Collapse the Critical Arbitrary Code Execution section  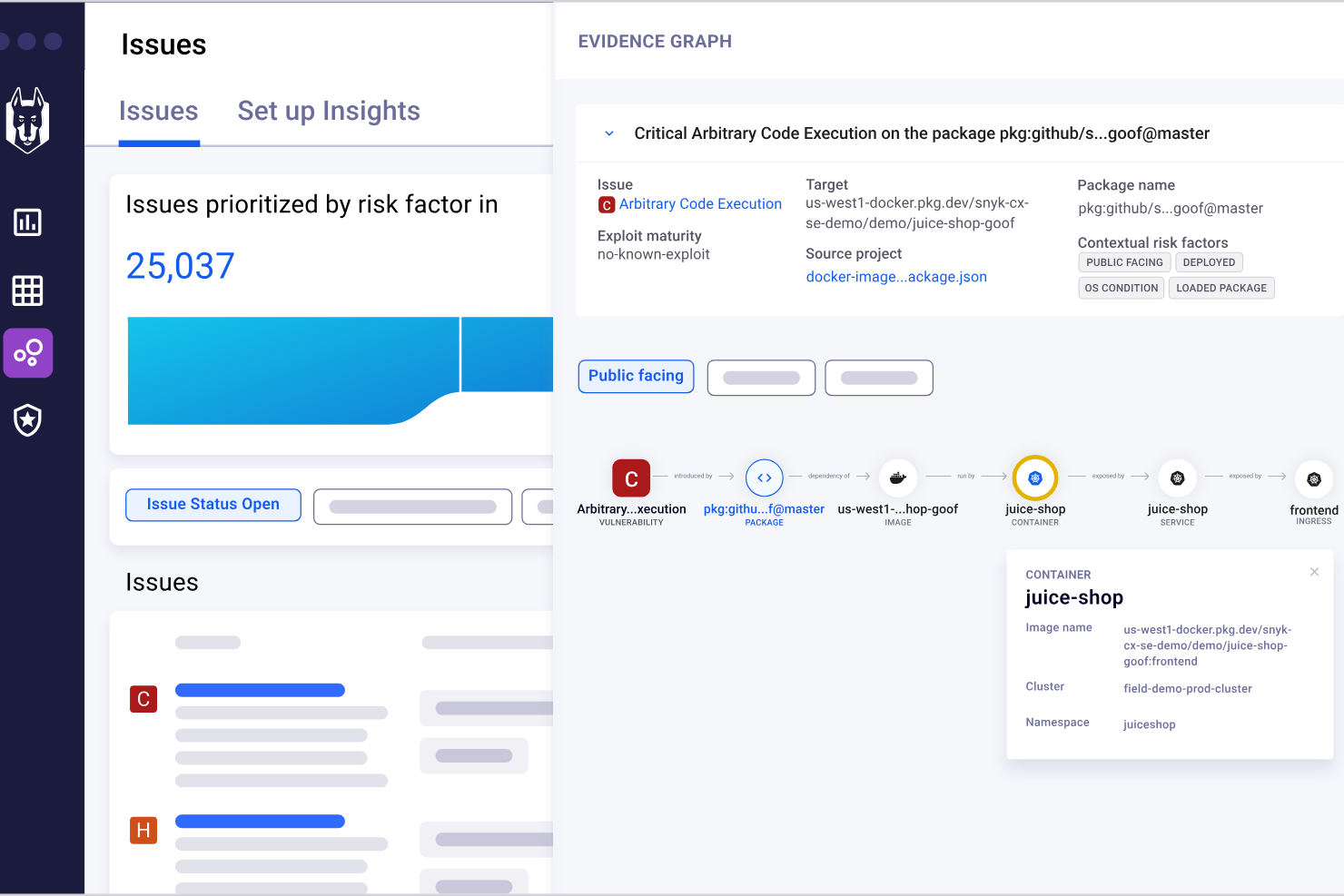pyautogui.click(x=609, y=133)
